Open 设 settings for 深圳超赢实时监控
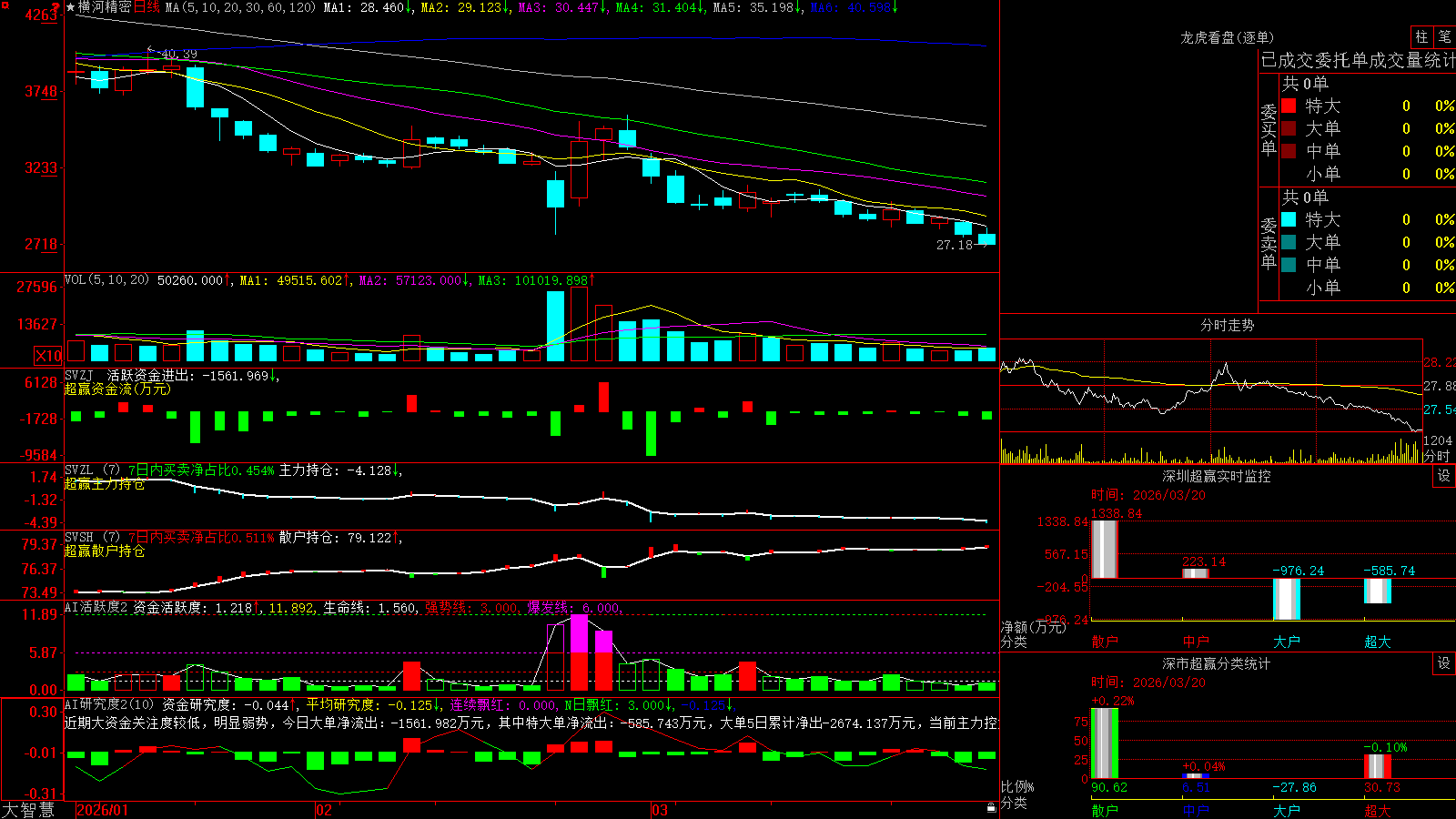The width and height of the screenshot is (1456, 819). 1444,476
